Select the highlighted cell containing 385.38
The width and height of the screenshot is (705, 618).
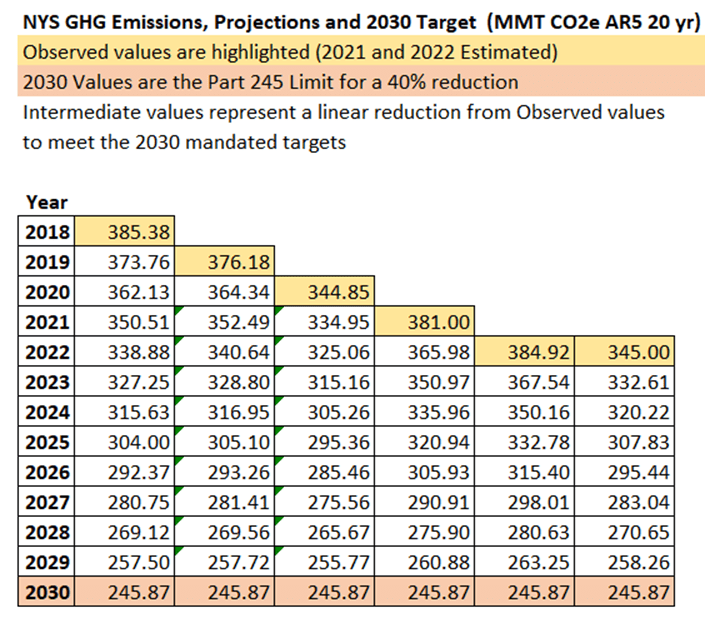click(x=125, y=233)
